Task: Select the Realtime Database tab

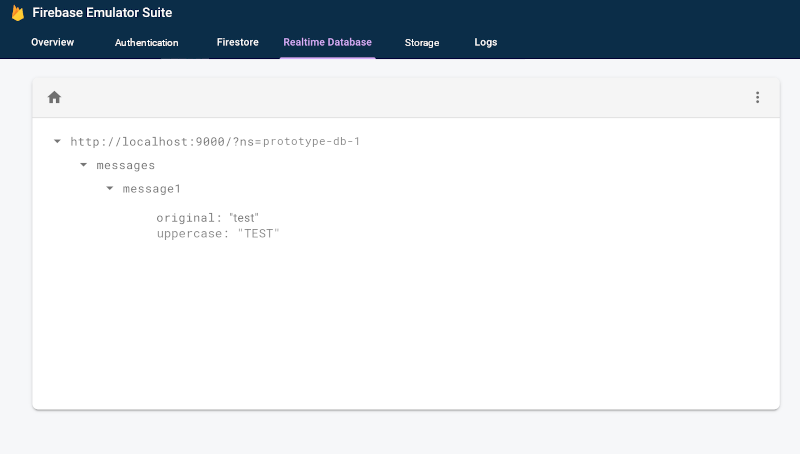Action: pyautogui.click(x=327, y=43)
